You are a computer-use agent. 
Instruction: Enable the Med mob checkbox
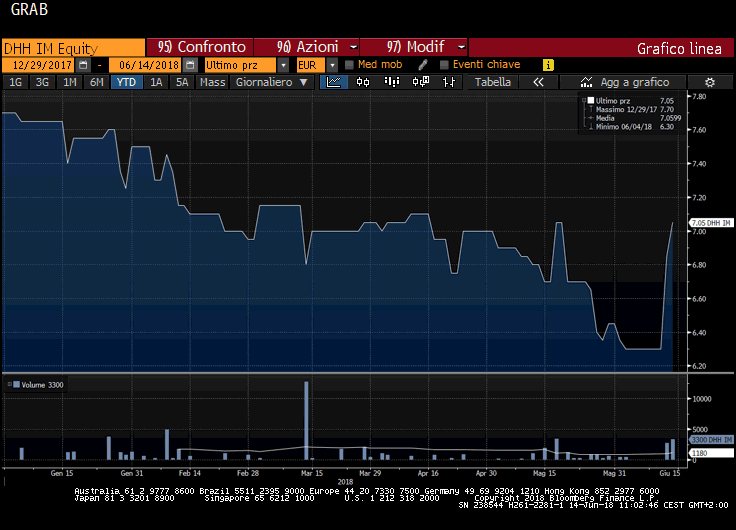click(x=349, y=65)
